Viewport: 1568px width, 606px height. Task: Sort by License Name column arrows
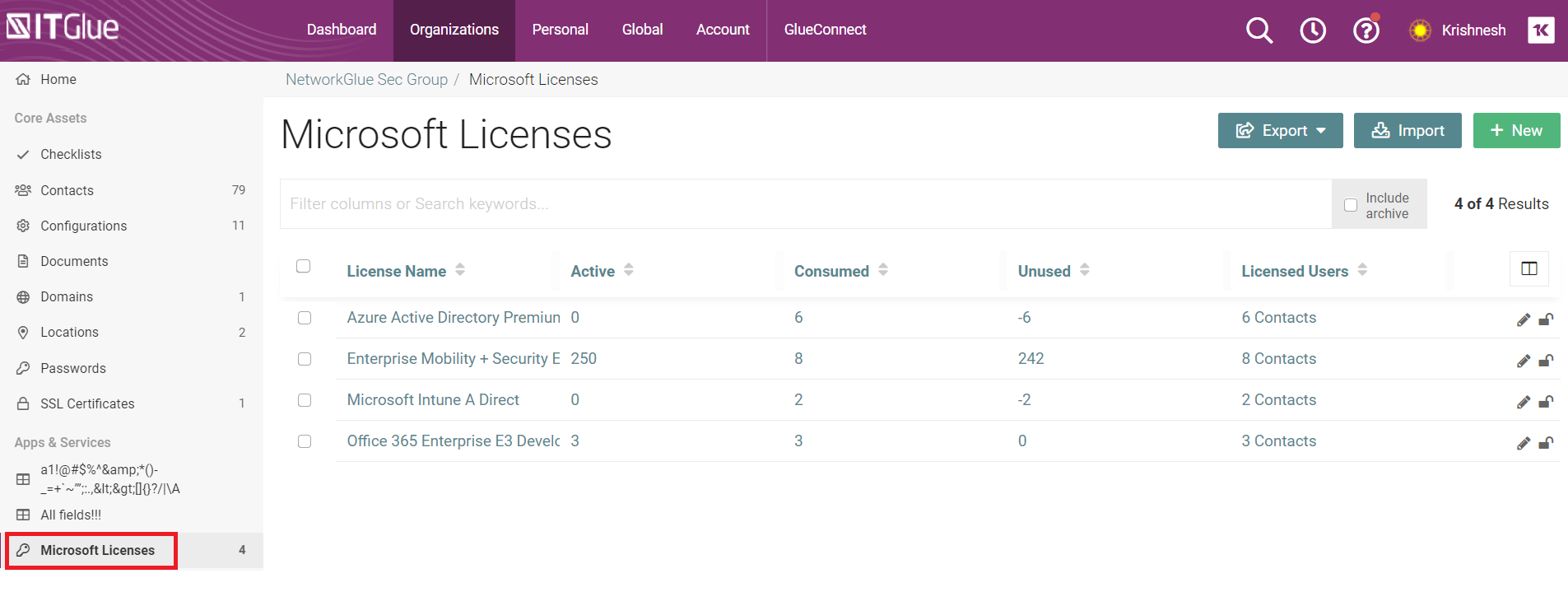pos(460,269)
